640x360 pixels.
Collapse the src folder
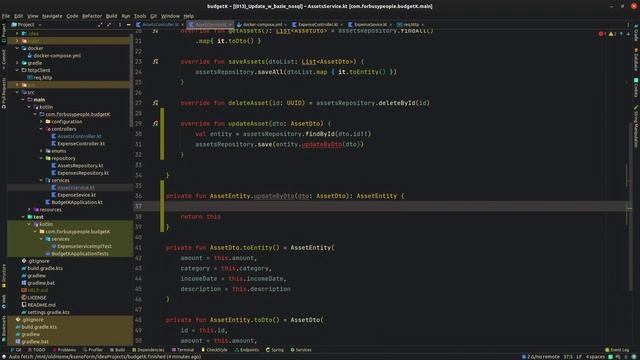17,92
